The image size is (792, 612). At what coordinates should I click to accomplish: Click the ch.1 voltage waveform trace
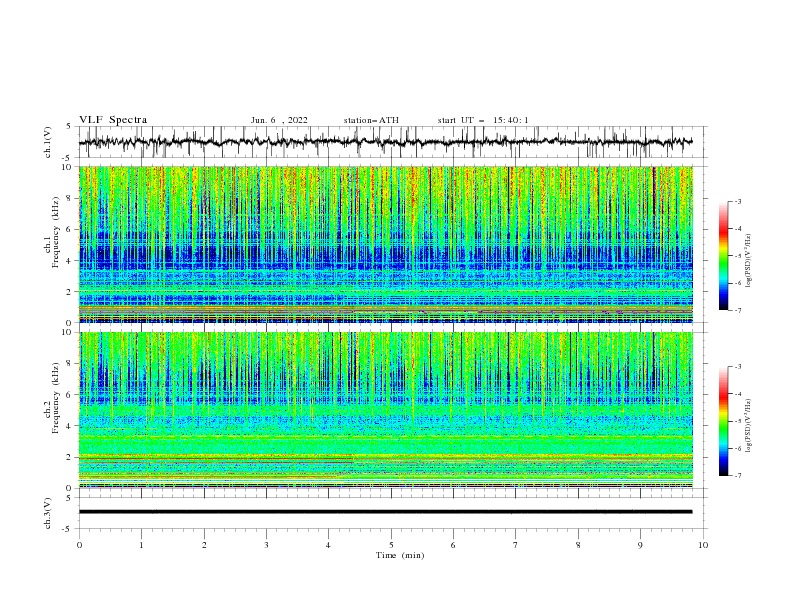(x=385, y=142)
